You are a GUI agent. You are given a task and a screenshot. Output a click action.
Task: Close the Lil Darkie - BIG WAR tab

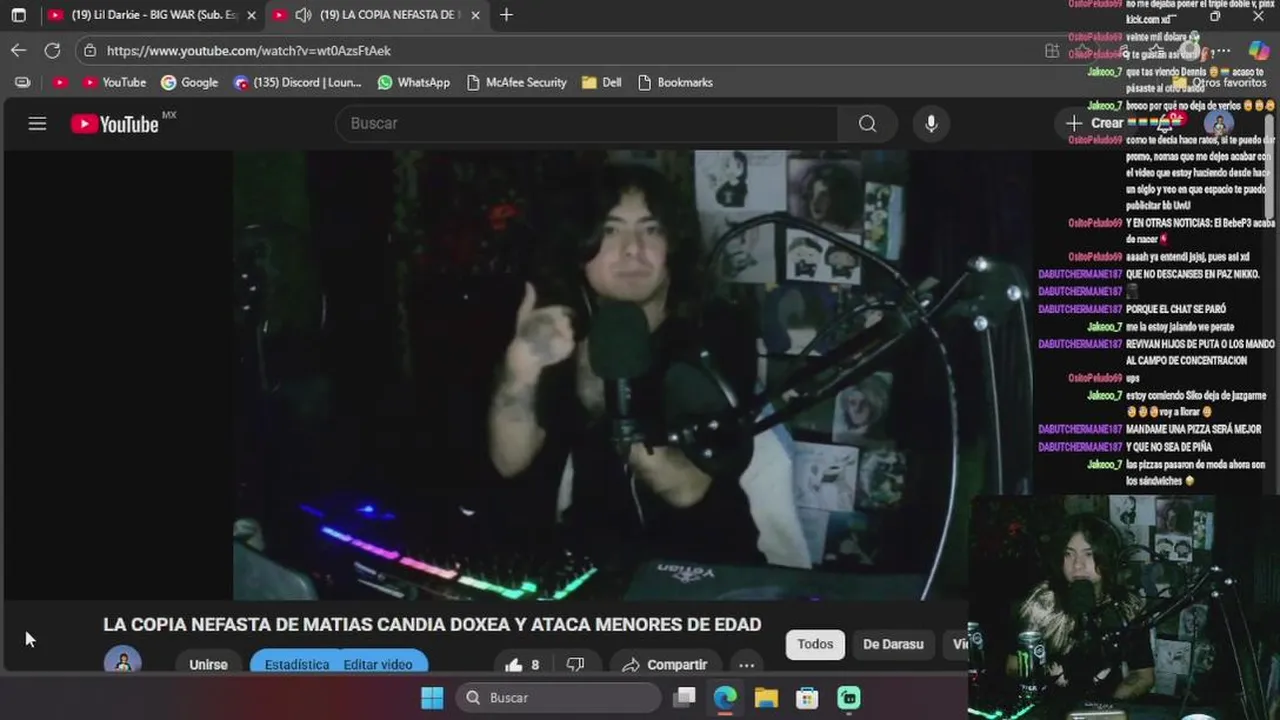[x=251, y=15]
